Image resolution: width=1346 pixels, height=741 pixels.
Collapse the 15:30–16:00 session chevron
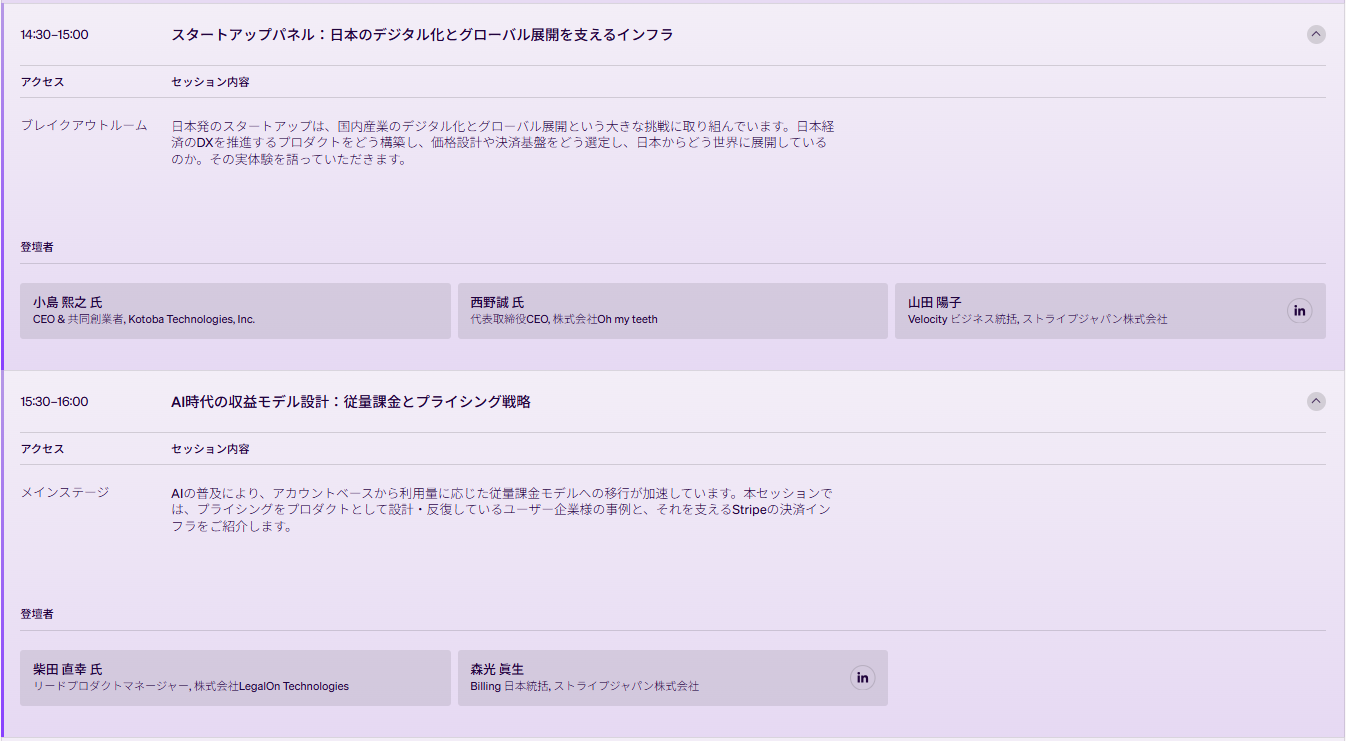point(1316,401)
